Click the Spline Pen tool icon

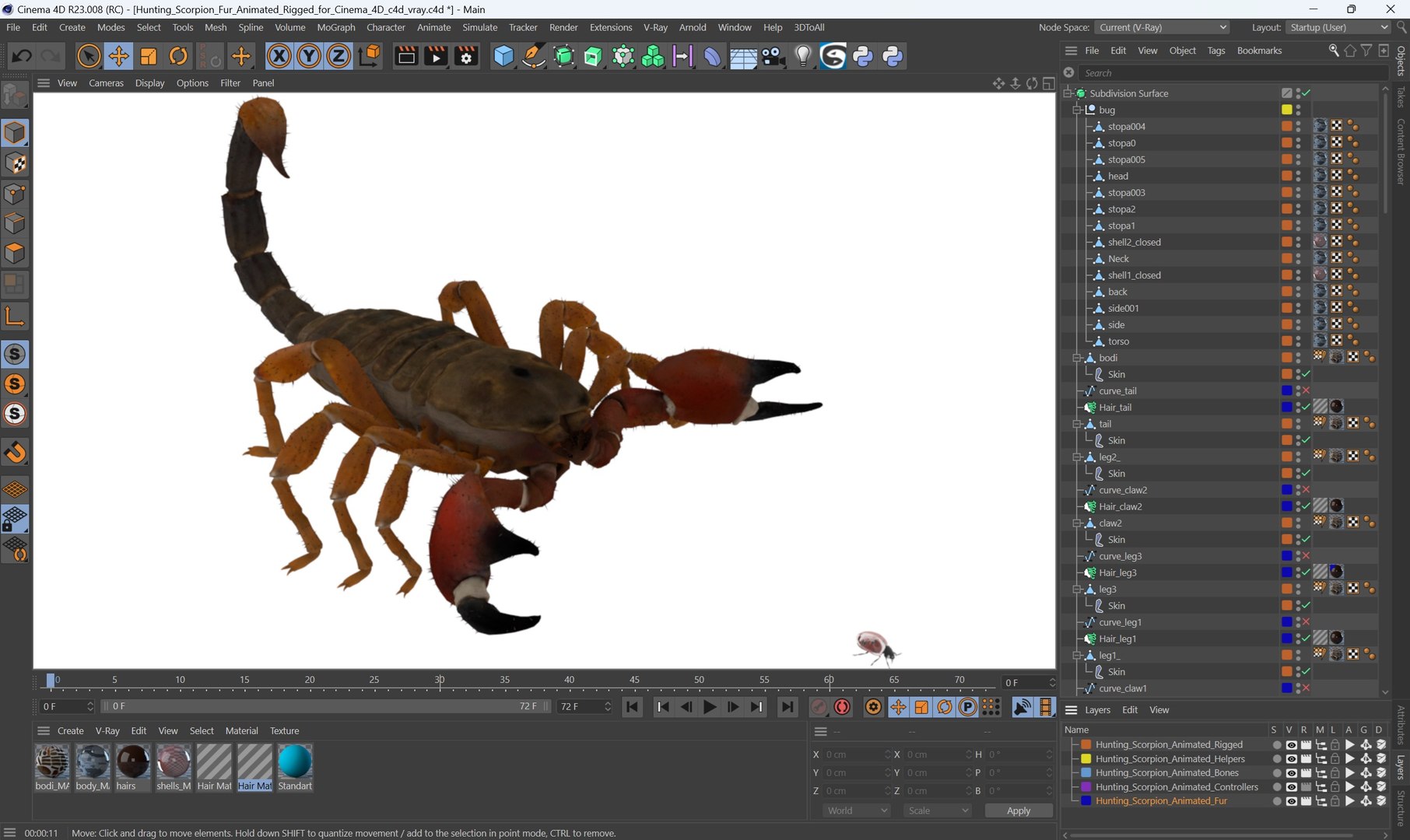533,56
